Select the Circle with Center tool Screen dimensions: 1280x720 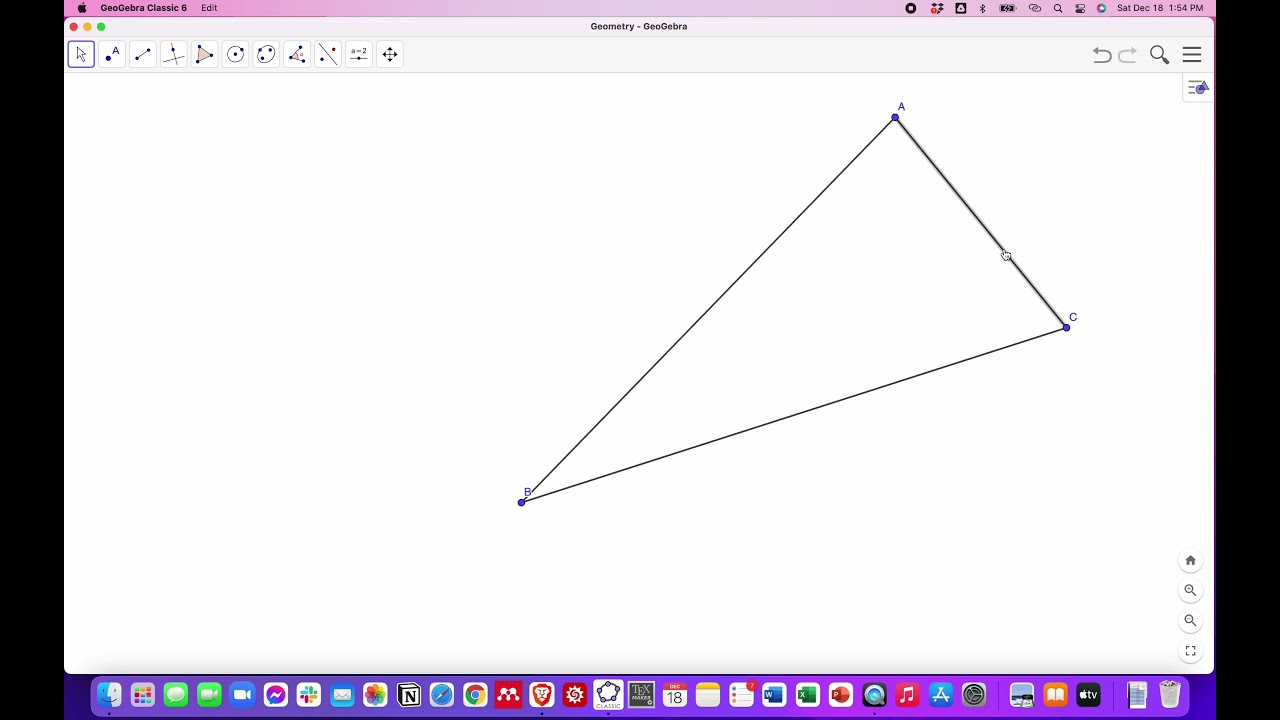point(236,54)
